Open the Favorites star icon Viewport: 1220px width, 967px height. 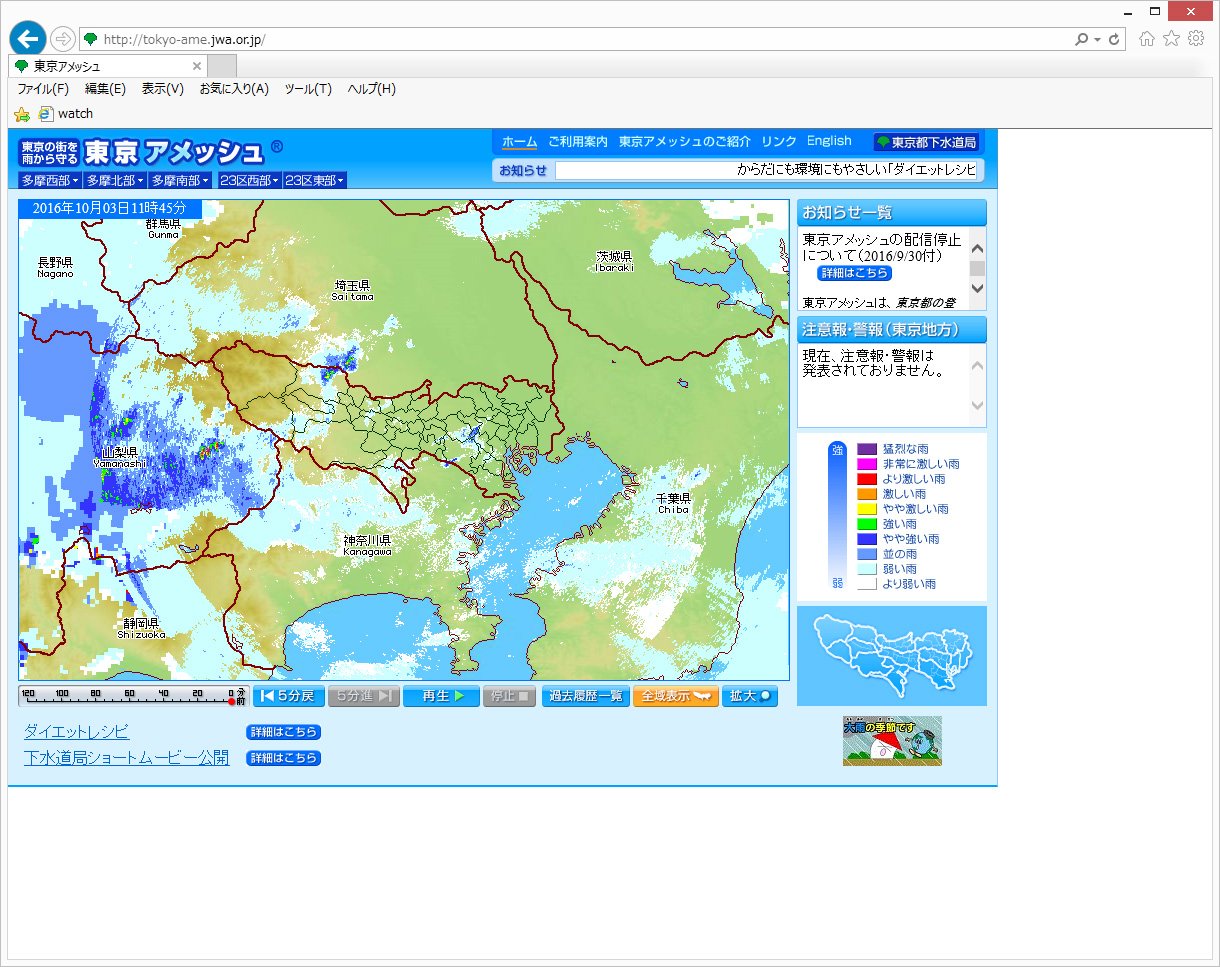pos(1171,38)
